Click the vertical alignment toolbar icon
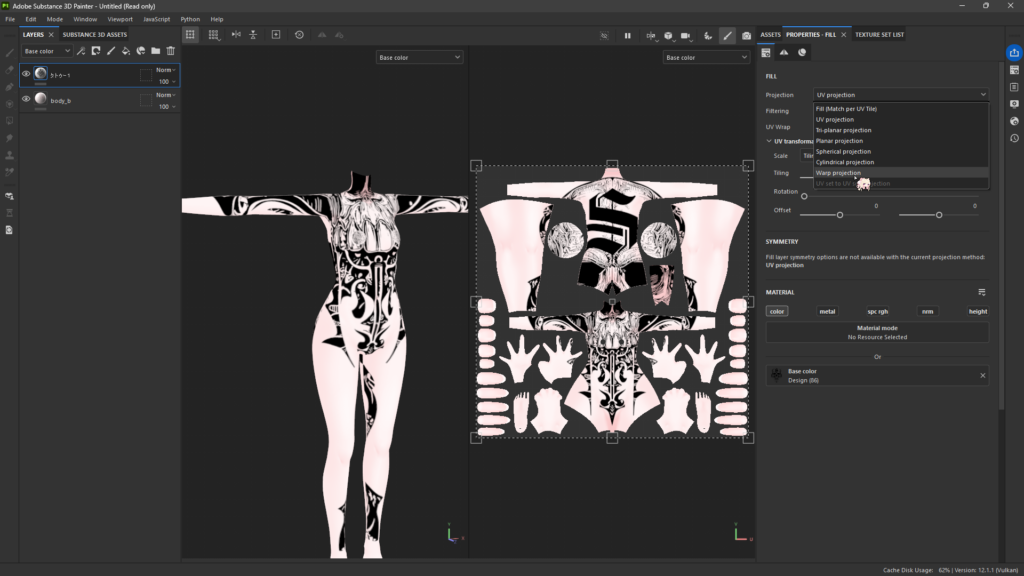This screenshot has width=1024, height=576. click(253, 35)
